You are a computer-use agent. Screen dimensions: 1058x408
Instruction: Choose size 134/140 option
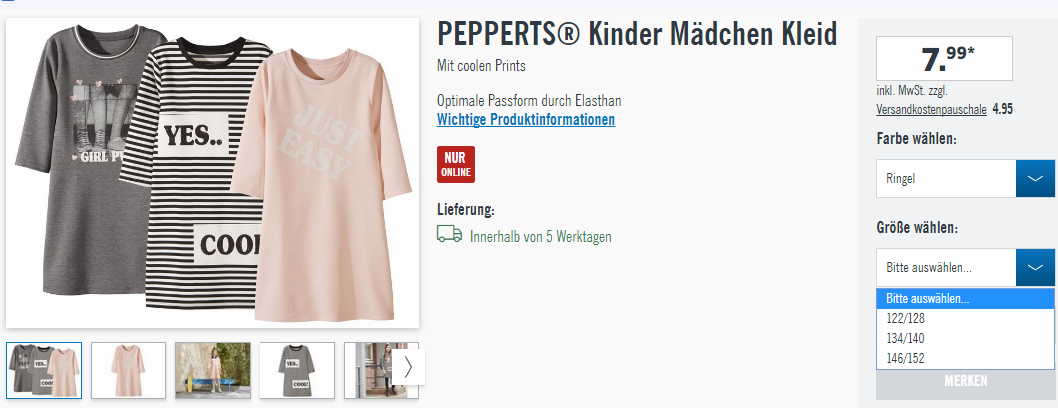[x=965, y=339]
